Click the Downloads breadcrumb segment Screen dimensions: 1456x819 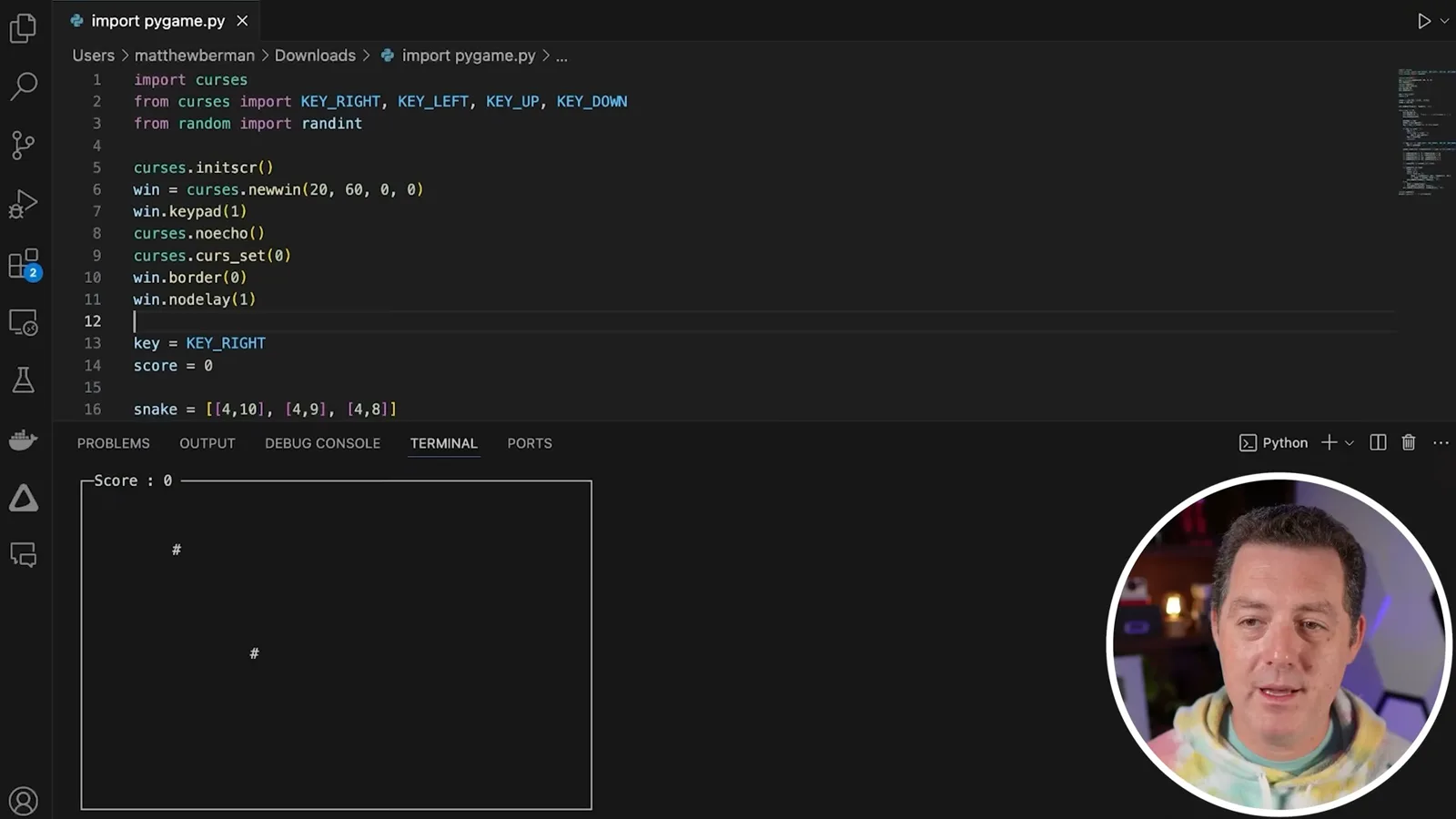(315, 56)
